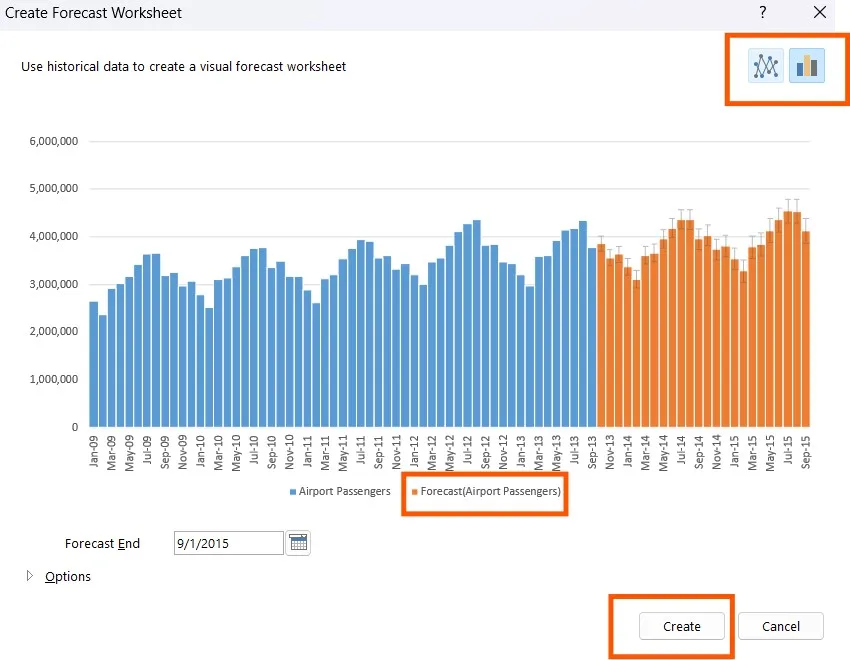Screen dimensions: 850x660
Task: Click the blue Airport Passengers legend swatch
Action: click(293, 492)
